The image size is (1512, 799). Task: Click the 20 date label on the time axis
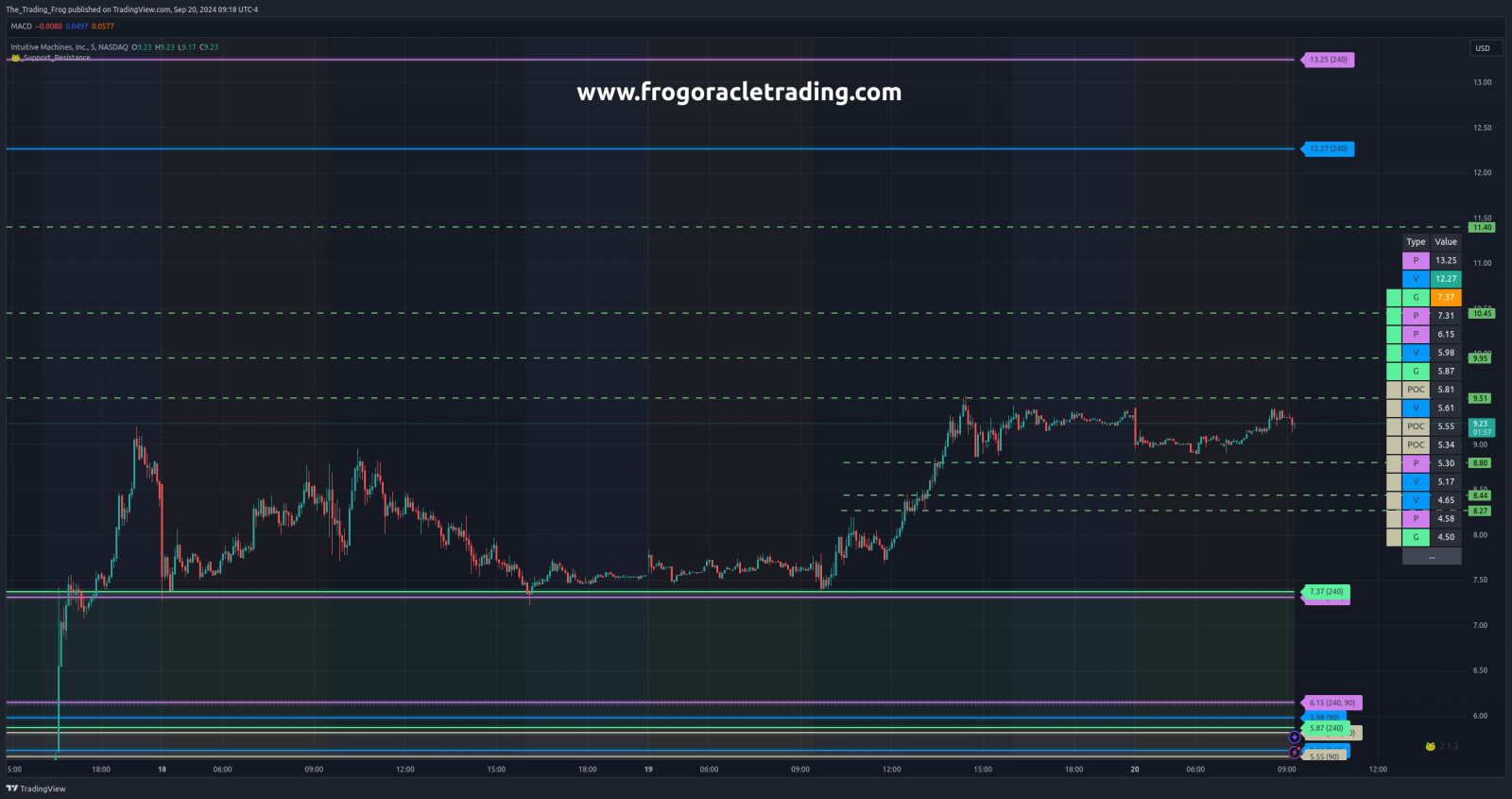[1135, 770]
